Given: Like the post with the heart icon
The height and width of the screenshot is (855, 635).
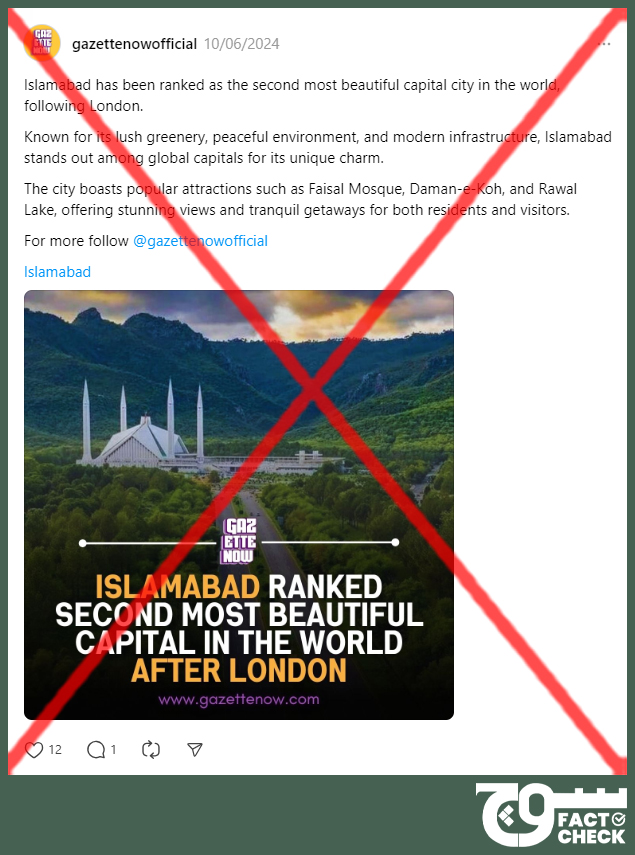Looking at the screenshot, I should 34,750.
